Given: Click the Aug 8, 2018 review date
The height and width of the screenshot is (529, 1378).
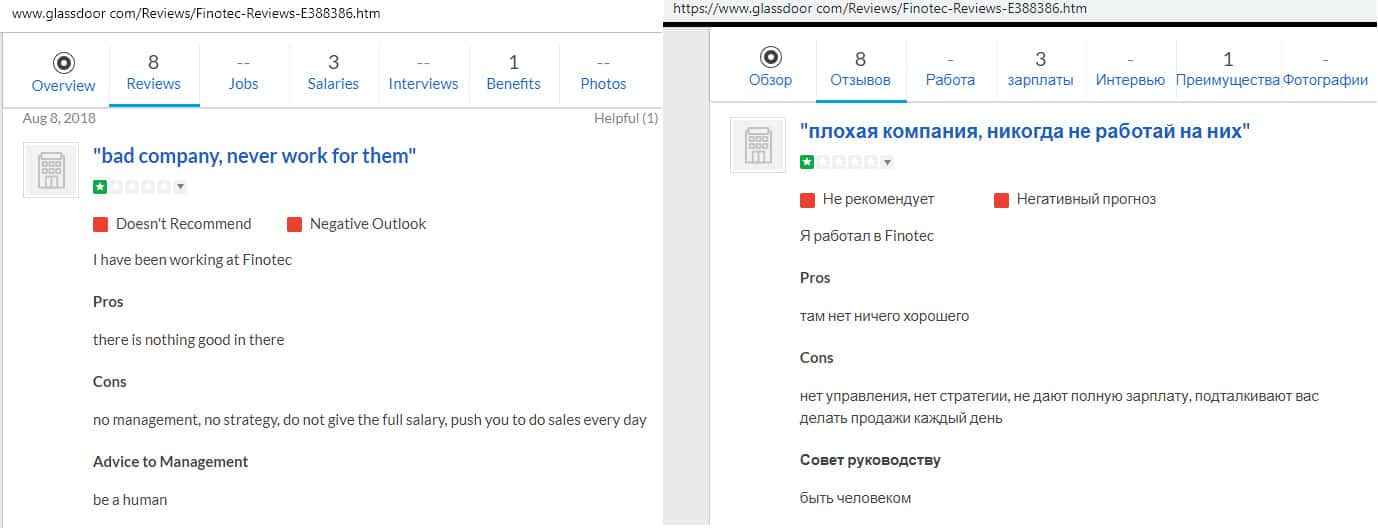Looking at the screenshot, I should click(59, 118).
